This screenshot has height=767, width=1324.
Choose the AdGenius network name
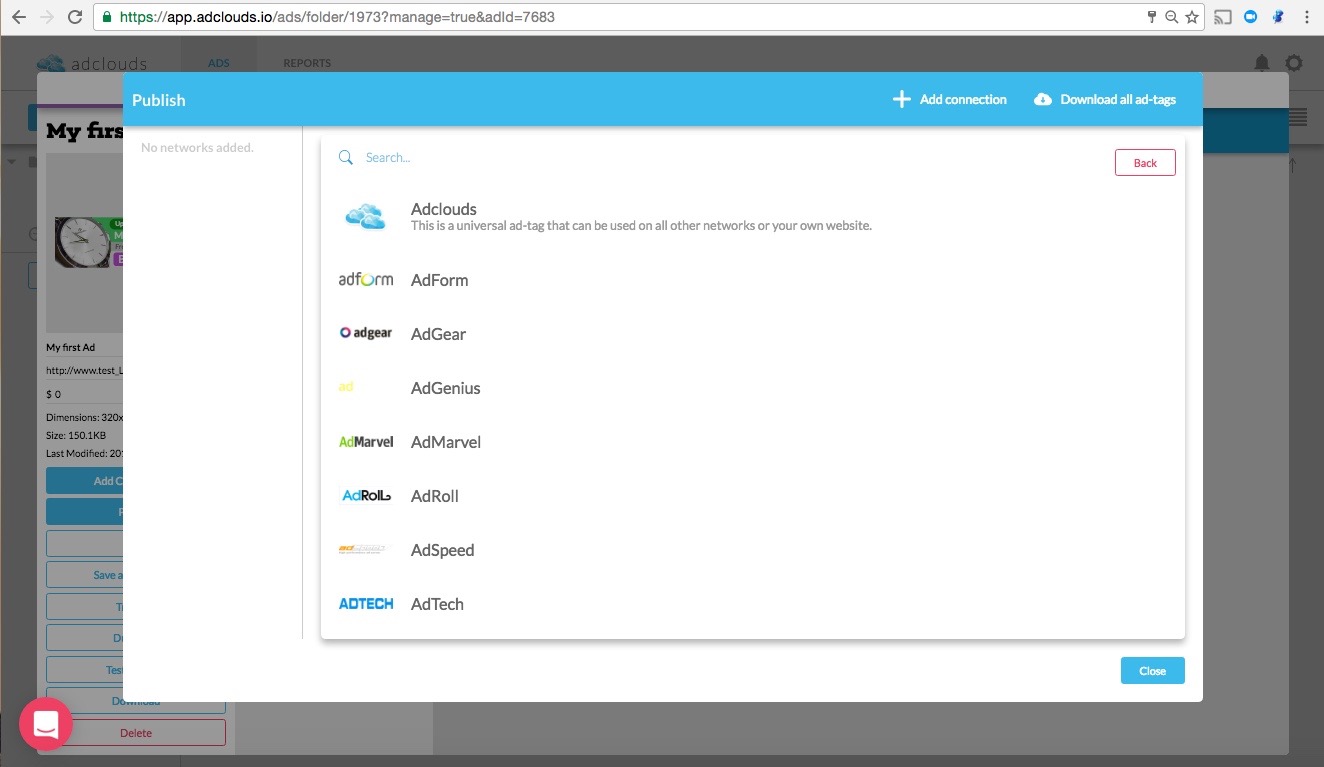coord(446,388)
